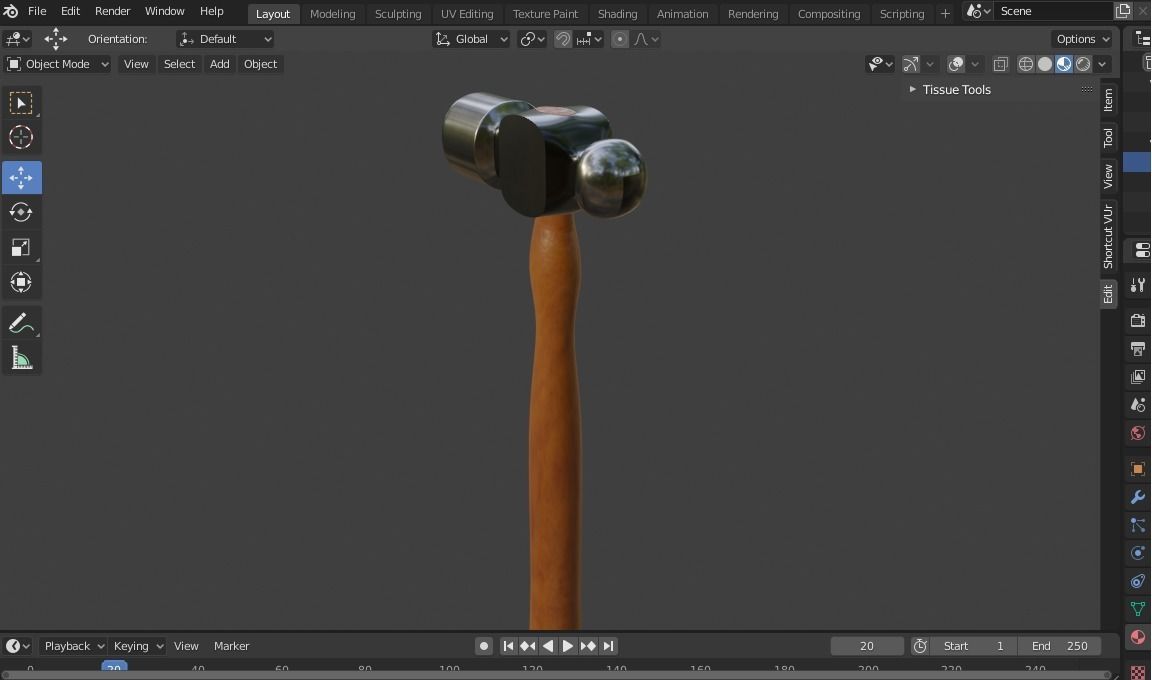Switch to rendered shading
Viewport: 1152px width, 680px height.
point(1083,65)
